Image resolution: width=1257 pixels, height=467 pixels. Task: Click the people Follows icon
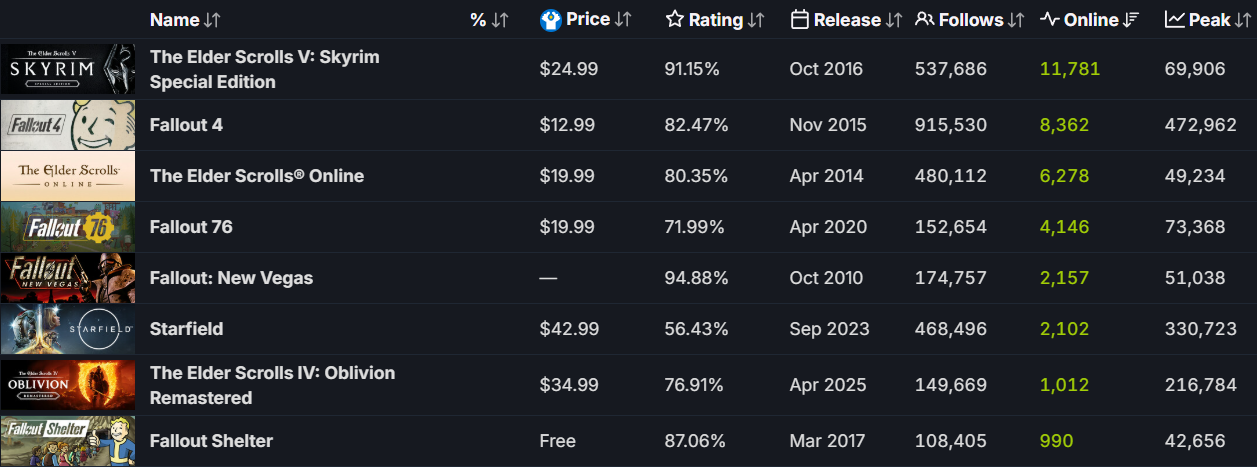click(x=925, y=20)
